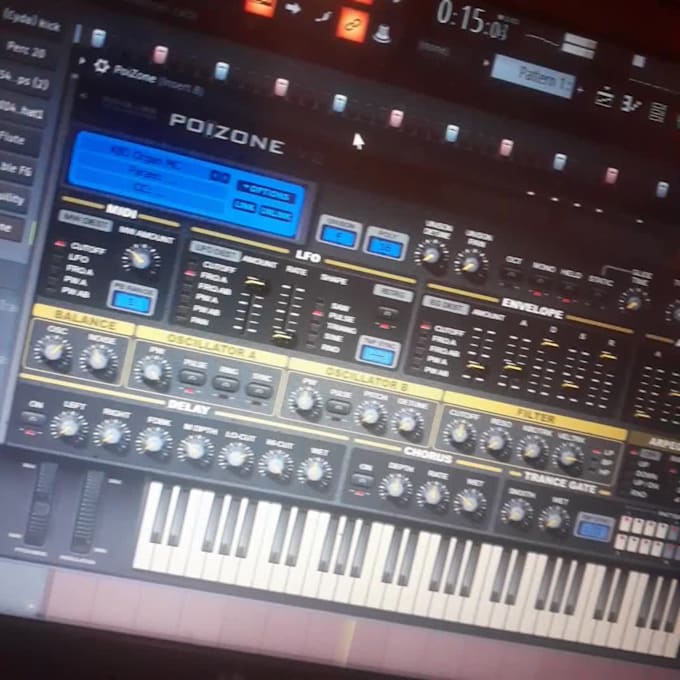Viewport: 680px width, 680px height.
Task: Turn Oscillator A PW knob
Action: (x=152, y=372)
